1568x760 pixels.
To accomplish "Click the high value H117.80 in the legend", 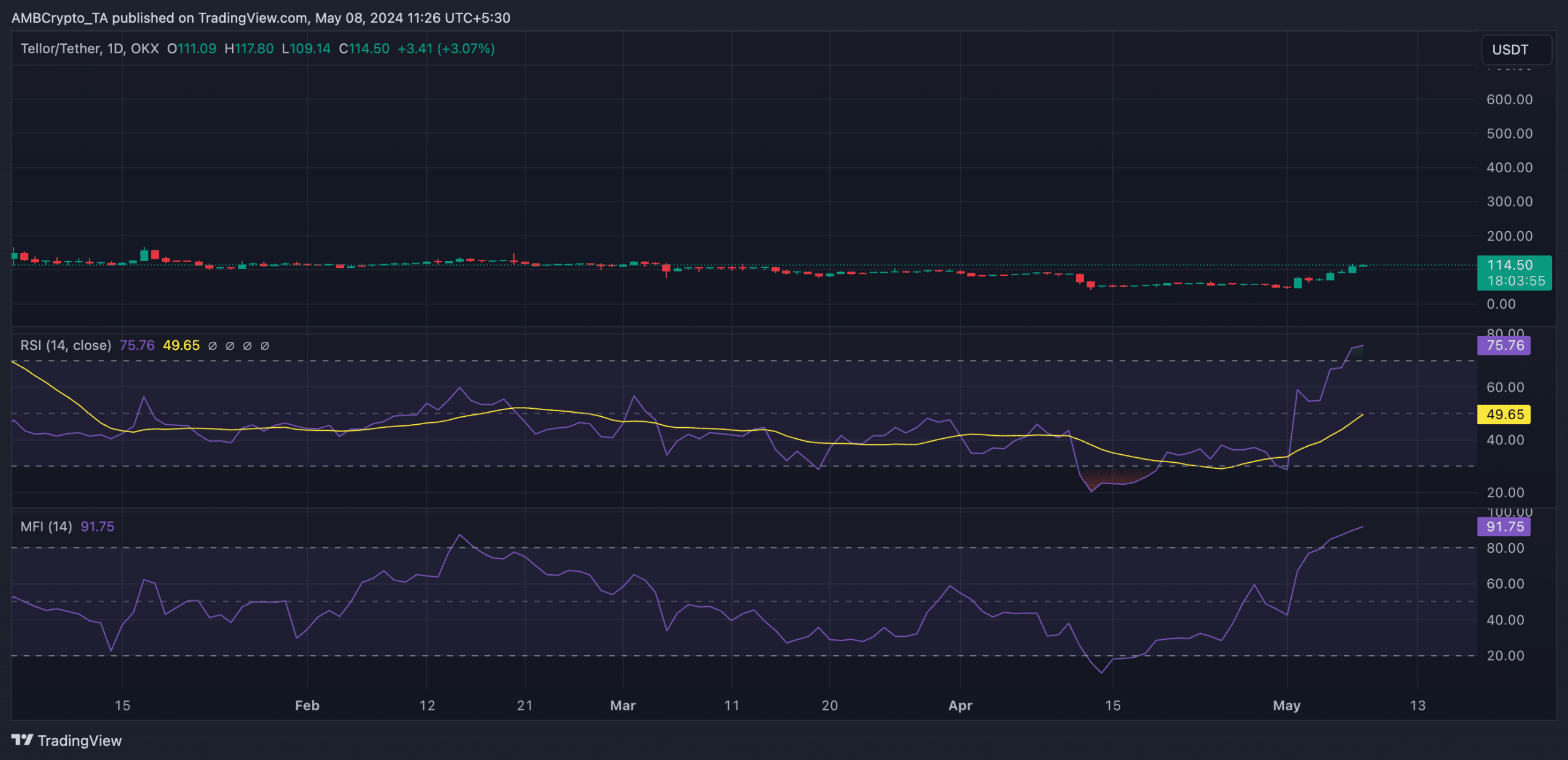I will [x=249, y=48].
